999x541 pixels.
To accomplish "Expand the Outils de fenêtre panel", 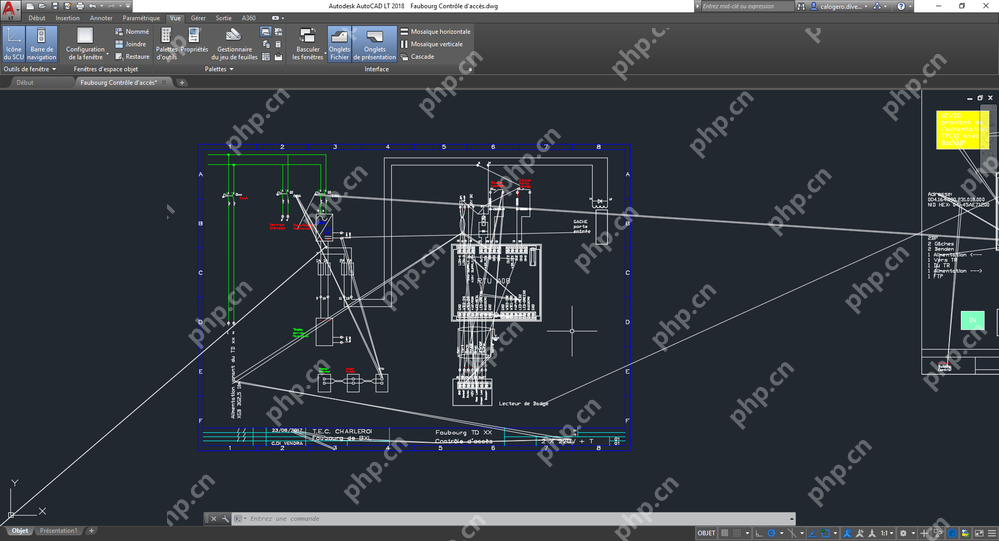I will point(30,69).
